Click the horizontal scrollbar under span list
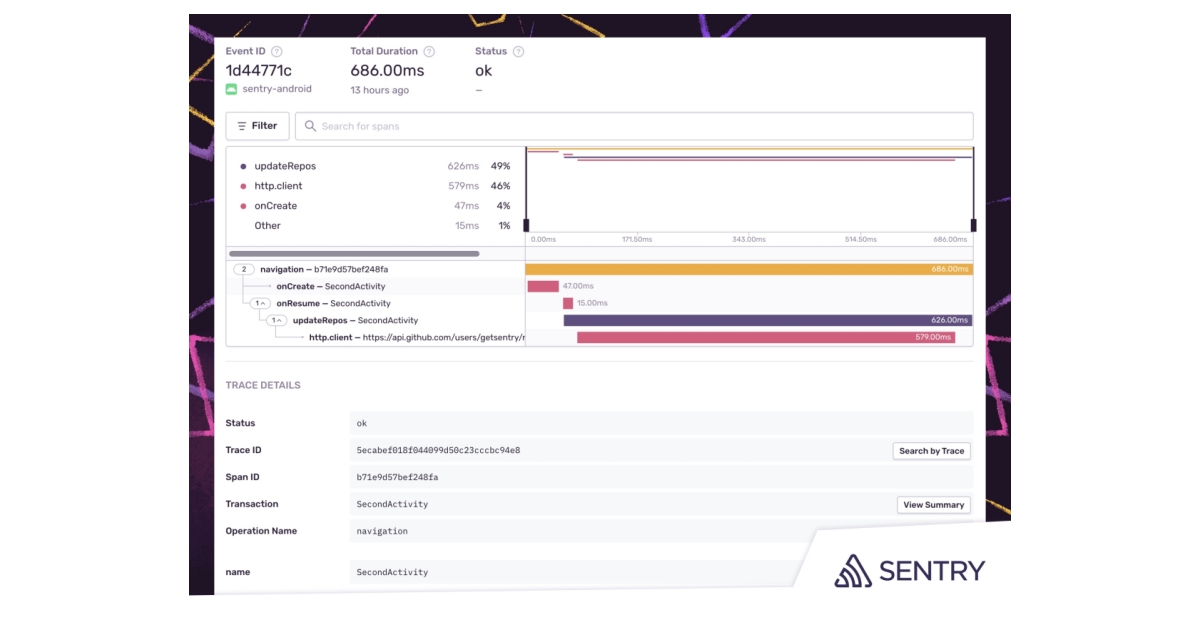 pyautogui.click(x=354, y=254)
